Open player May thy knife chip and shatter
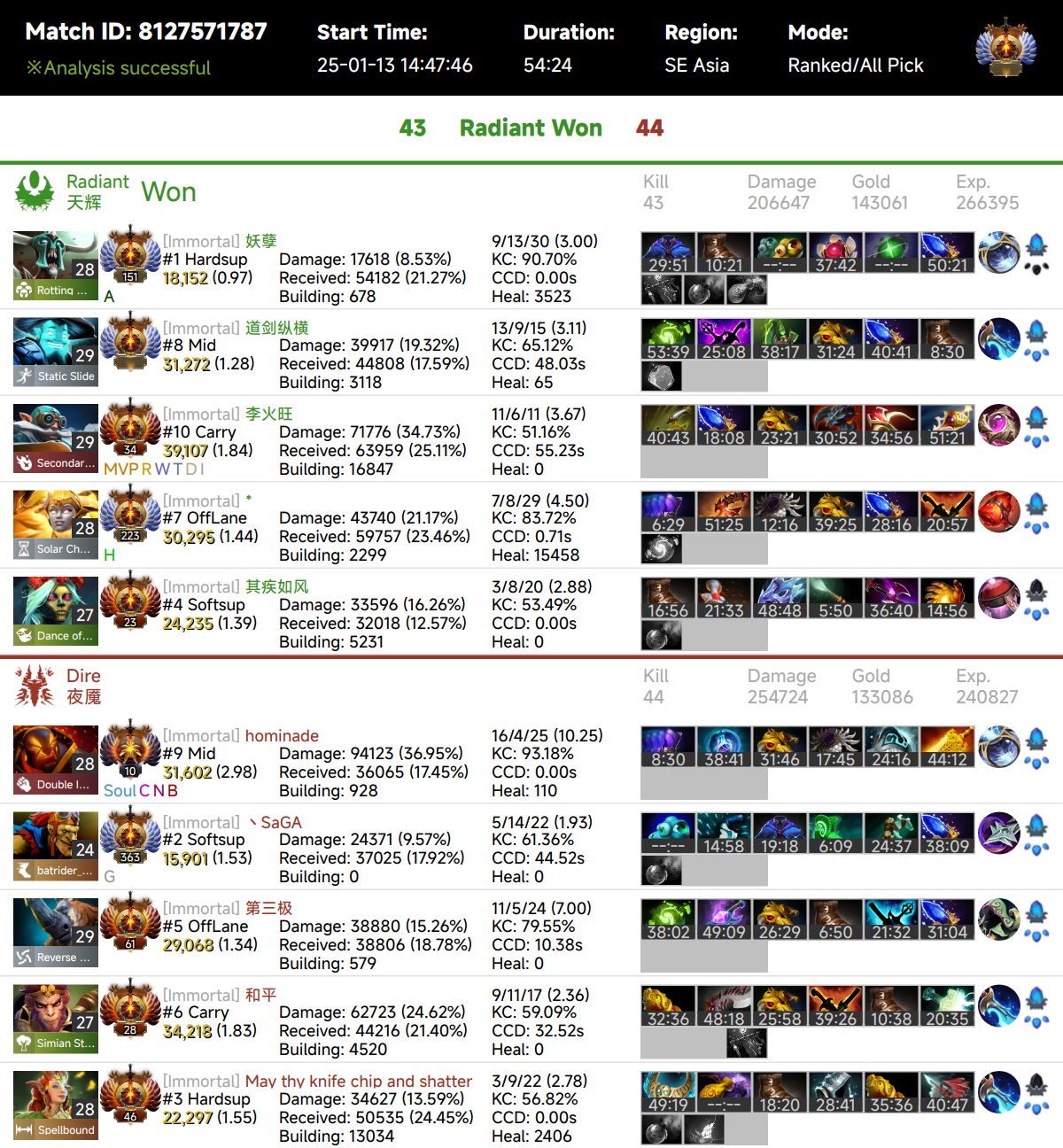 click(x=359, y=1082)
